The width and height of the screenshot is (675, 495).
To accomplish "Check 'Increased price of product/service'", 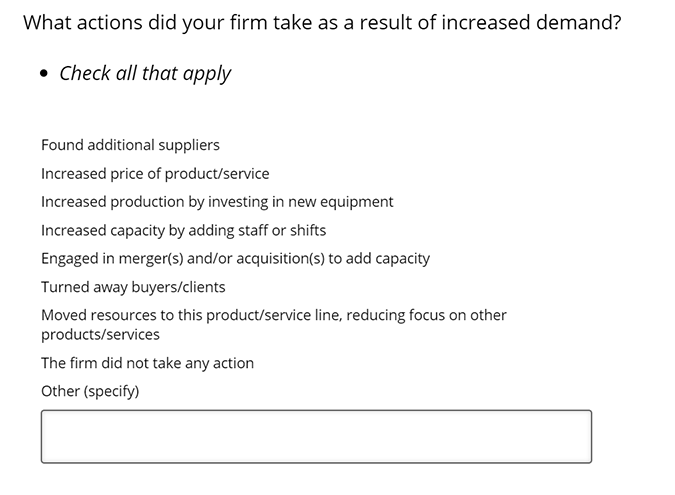I will click(155, 173).
